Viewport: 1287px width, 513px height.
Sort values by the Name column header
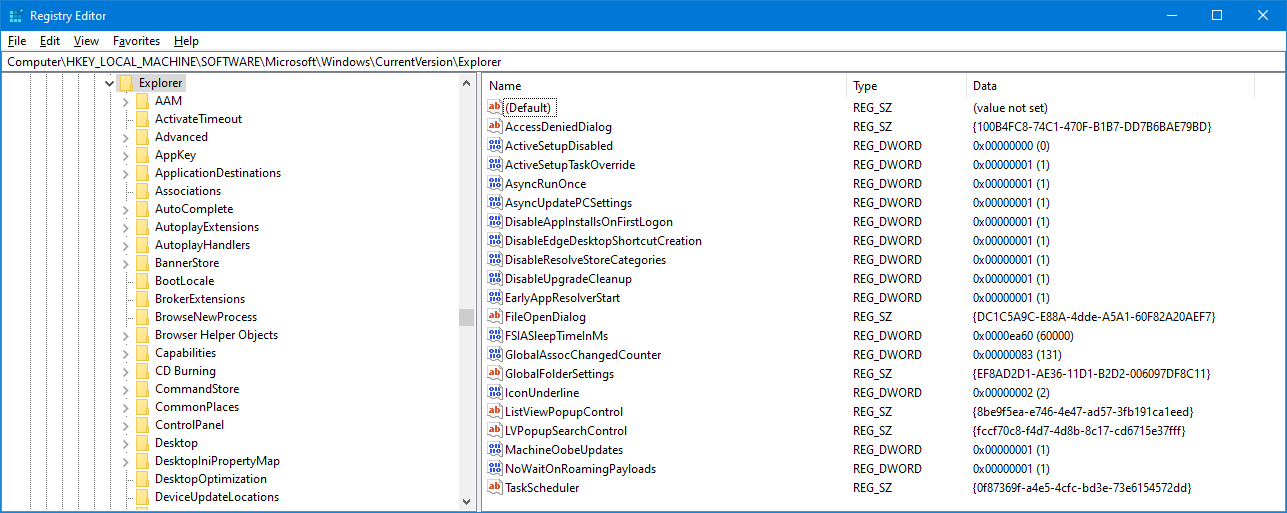coord(664,86)
